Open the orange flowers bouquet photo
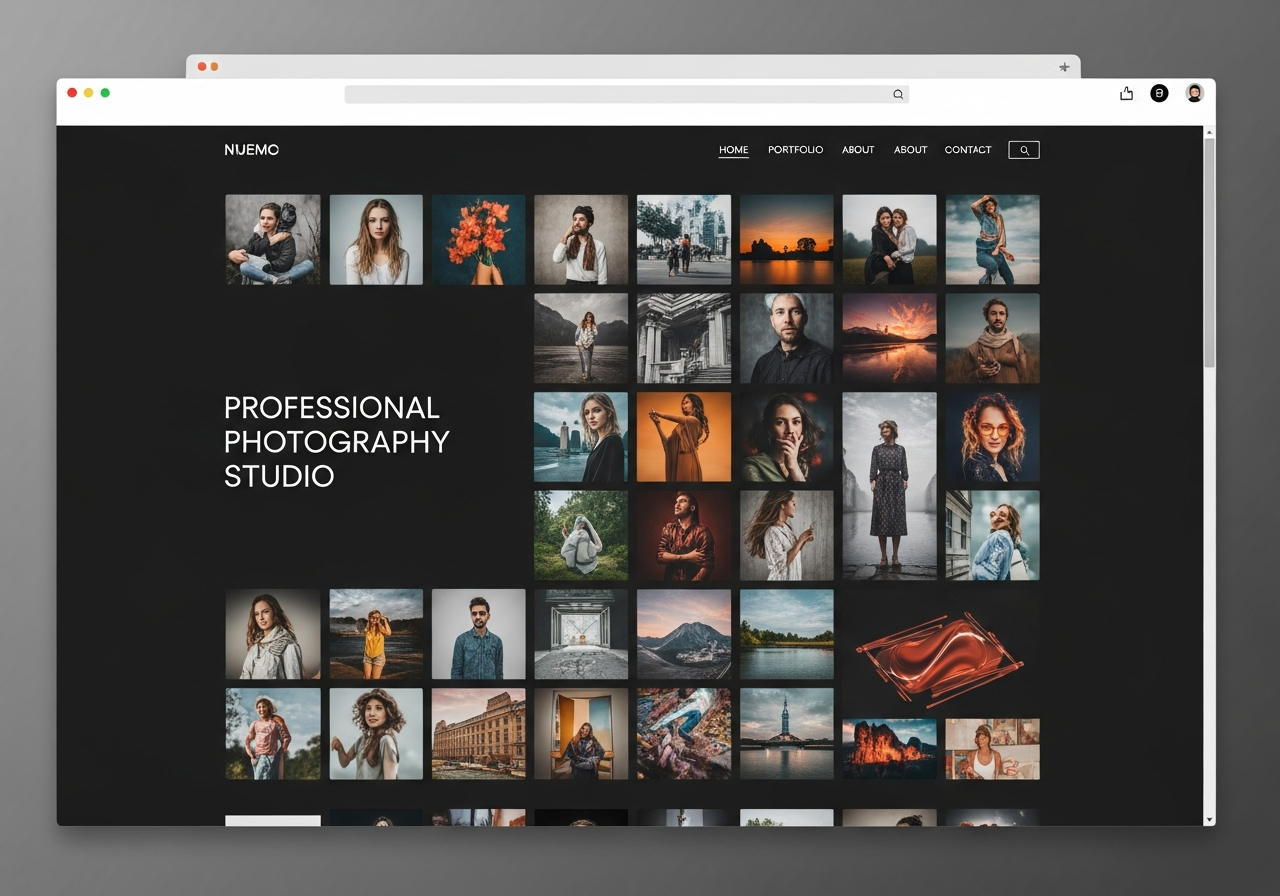 click(x=478, y=239)
